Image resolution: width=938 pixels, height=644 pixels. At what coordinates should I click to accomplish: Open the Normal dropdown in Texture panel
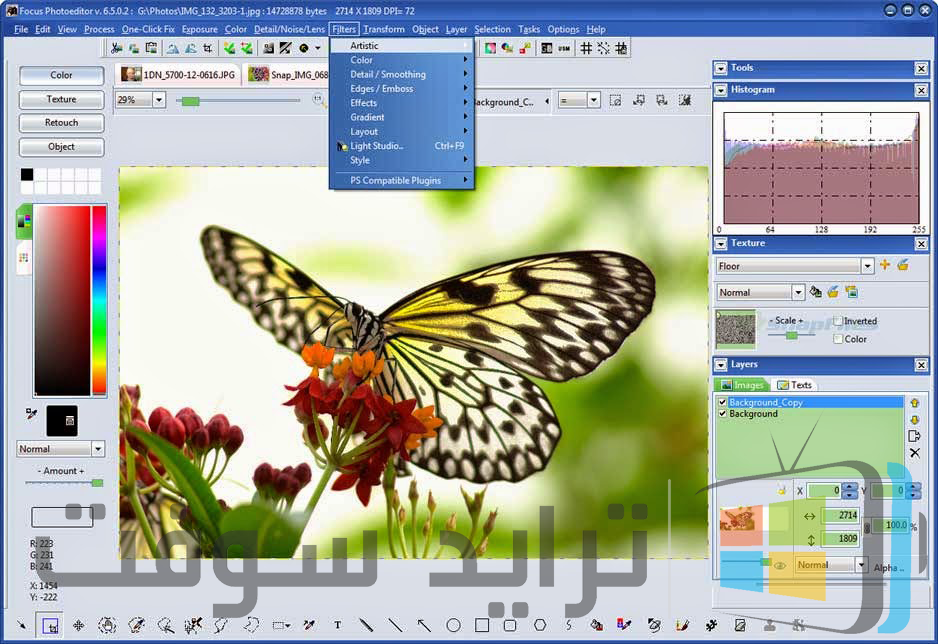[x=798, y=292]
